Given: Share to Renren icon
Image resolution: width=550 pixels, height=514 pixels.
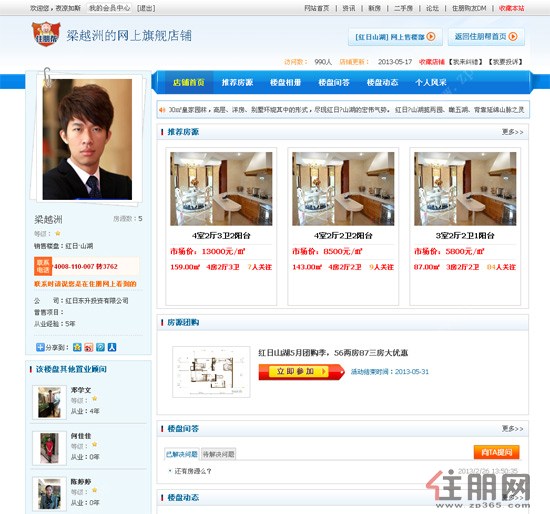Looking at the screenshot, I should click(112, 347).
